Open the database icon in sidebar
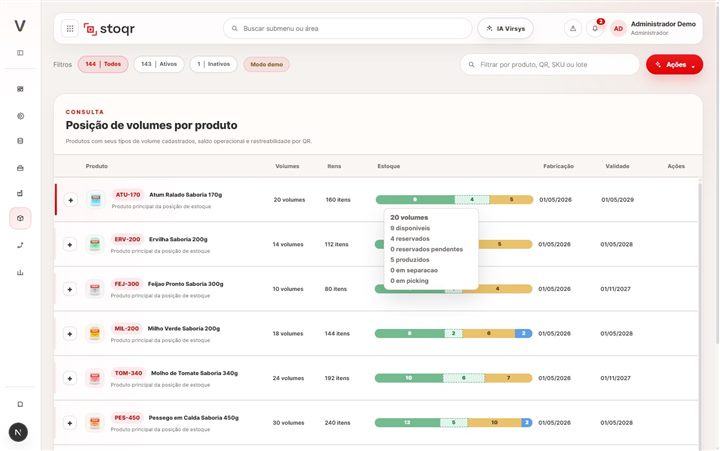 [20, 141]
